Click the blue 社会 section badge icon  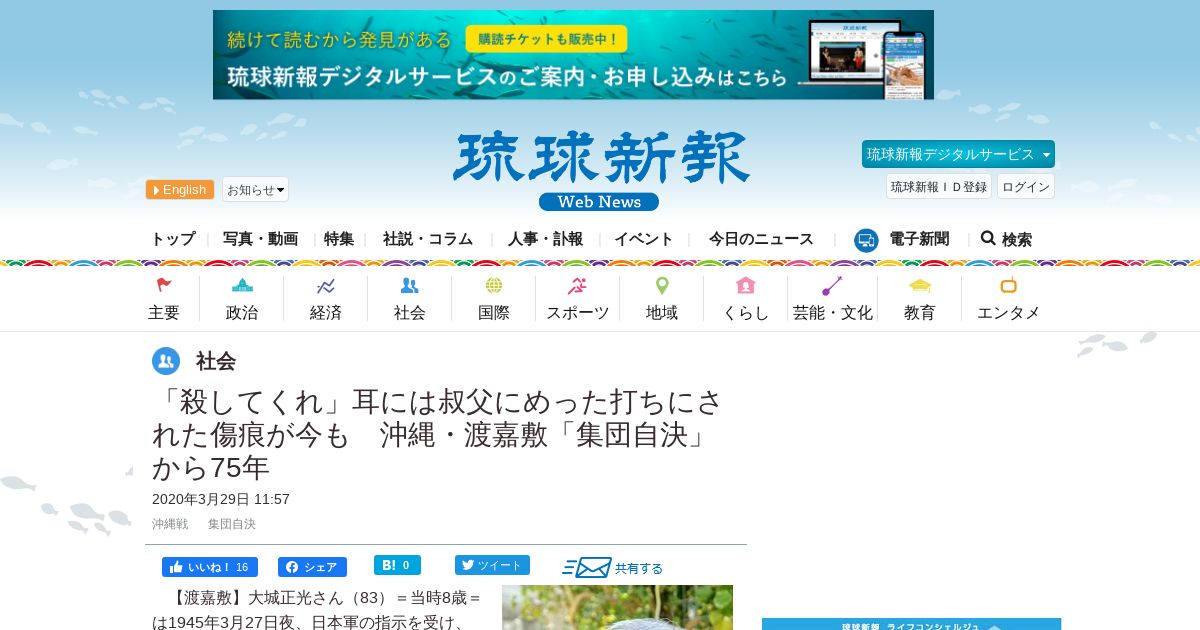(166, 361)
